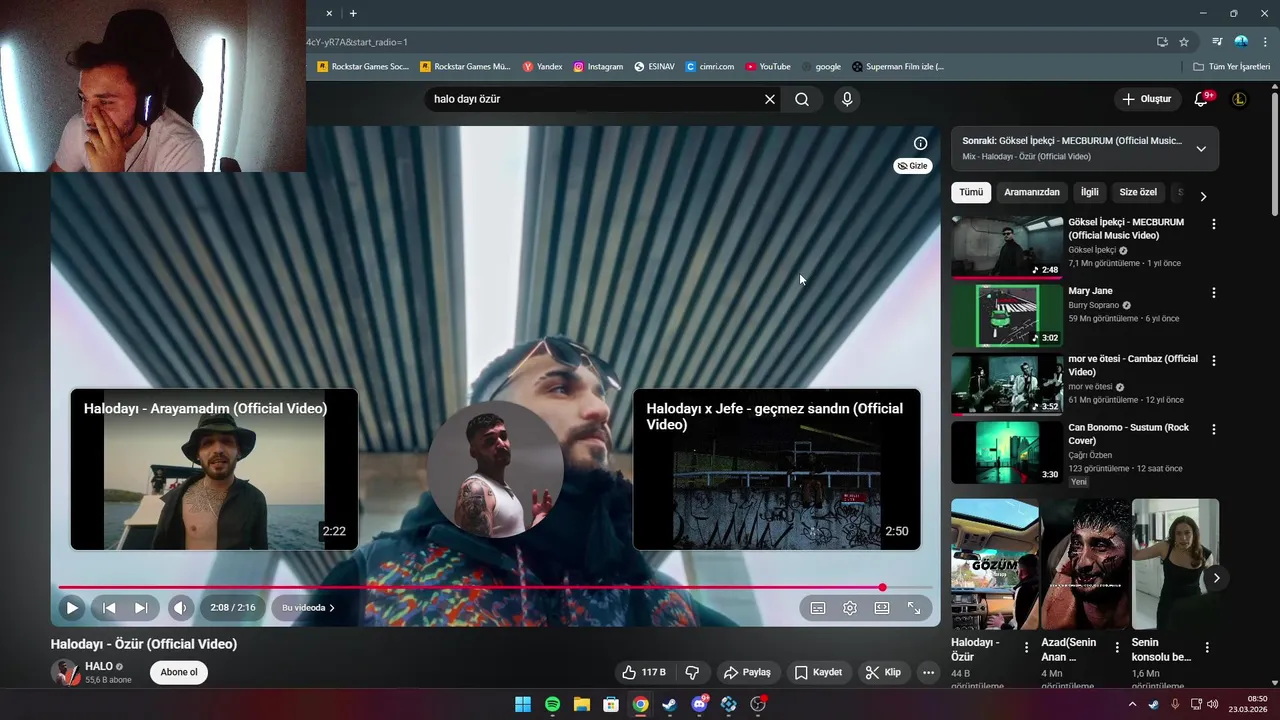1280x720 pixels.
Task: Open the Oluştur create button
Action: pos(1146,99)
